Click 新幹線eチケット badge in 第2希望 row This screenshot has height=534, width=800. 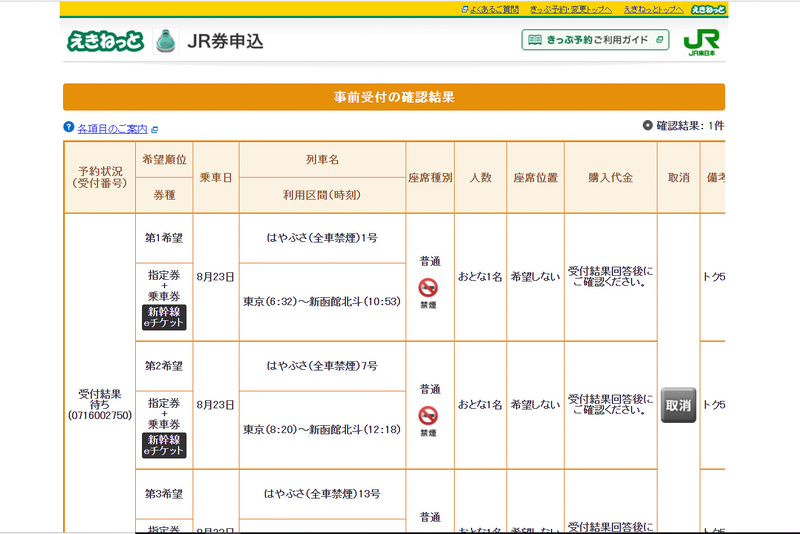[x=164, y=445]
